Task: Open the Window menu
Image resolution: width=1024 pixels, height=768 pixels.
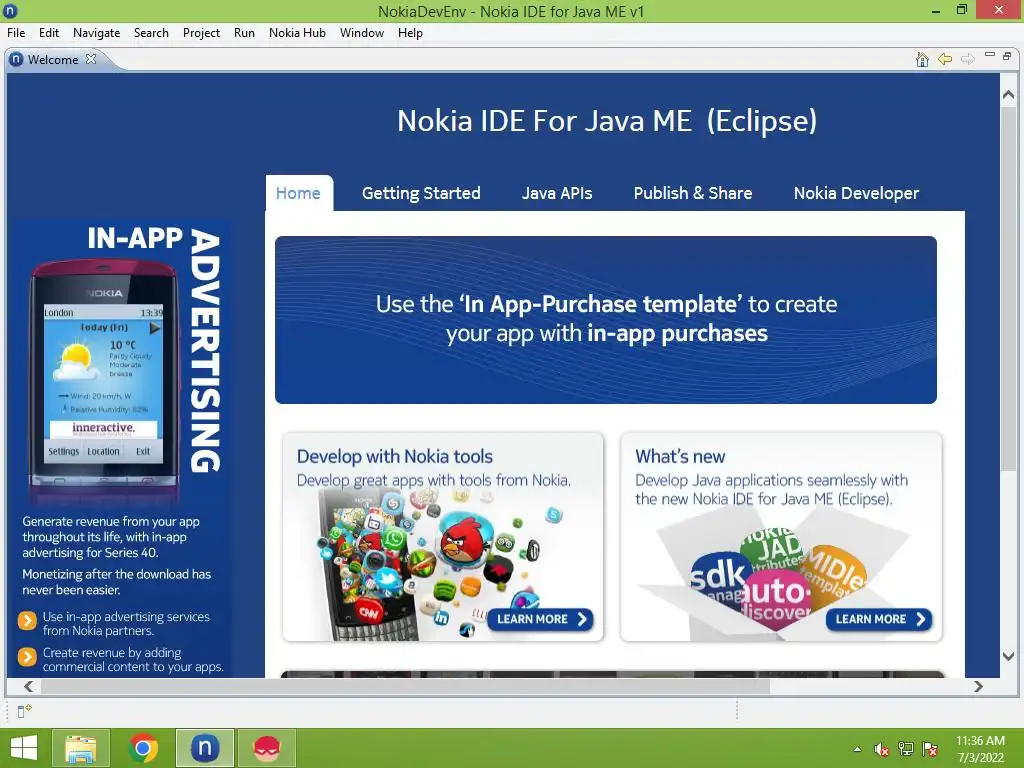Action: pos(362,33)
